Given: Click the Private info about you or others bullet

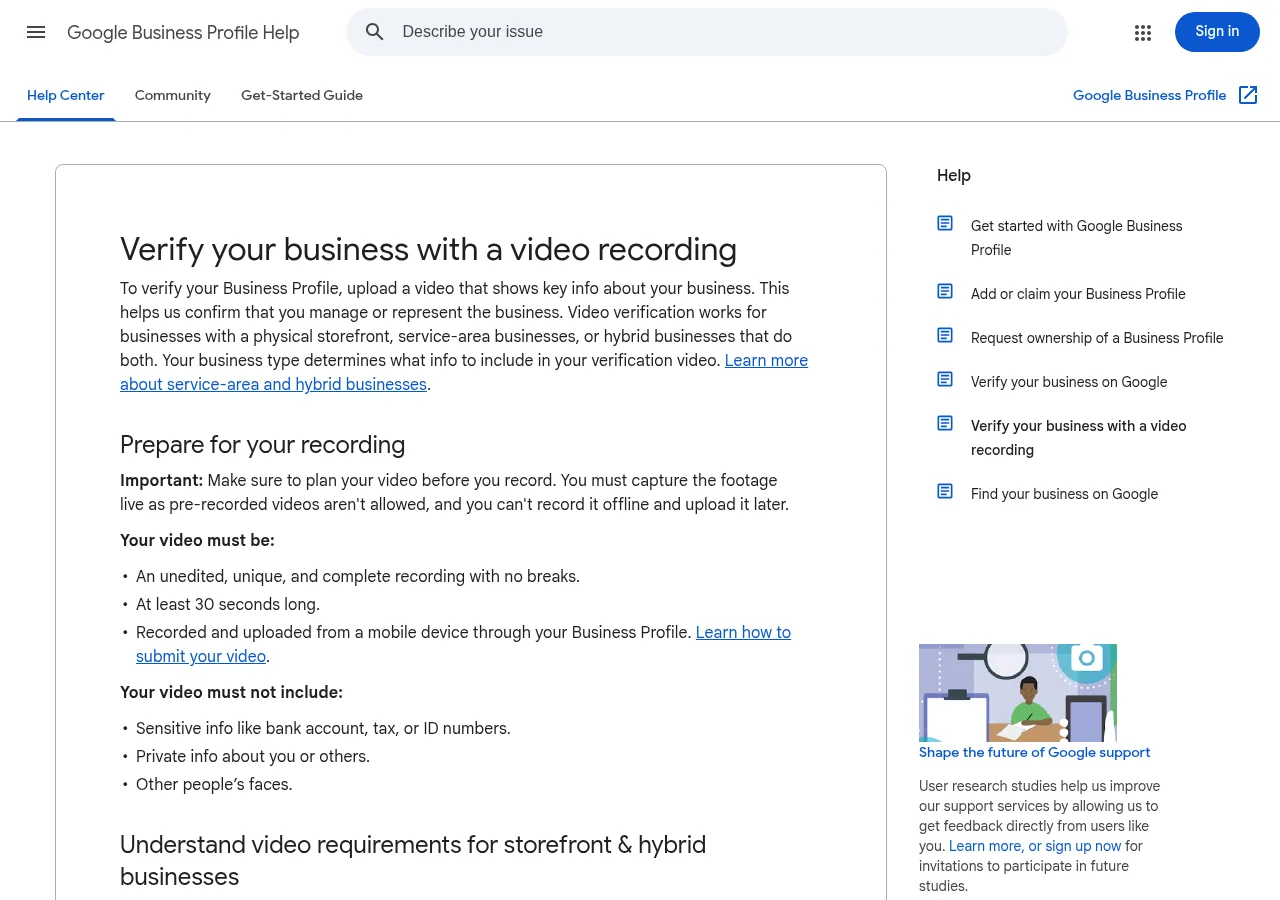Looking at the screenshot, I should click(253, 756).
